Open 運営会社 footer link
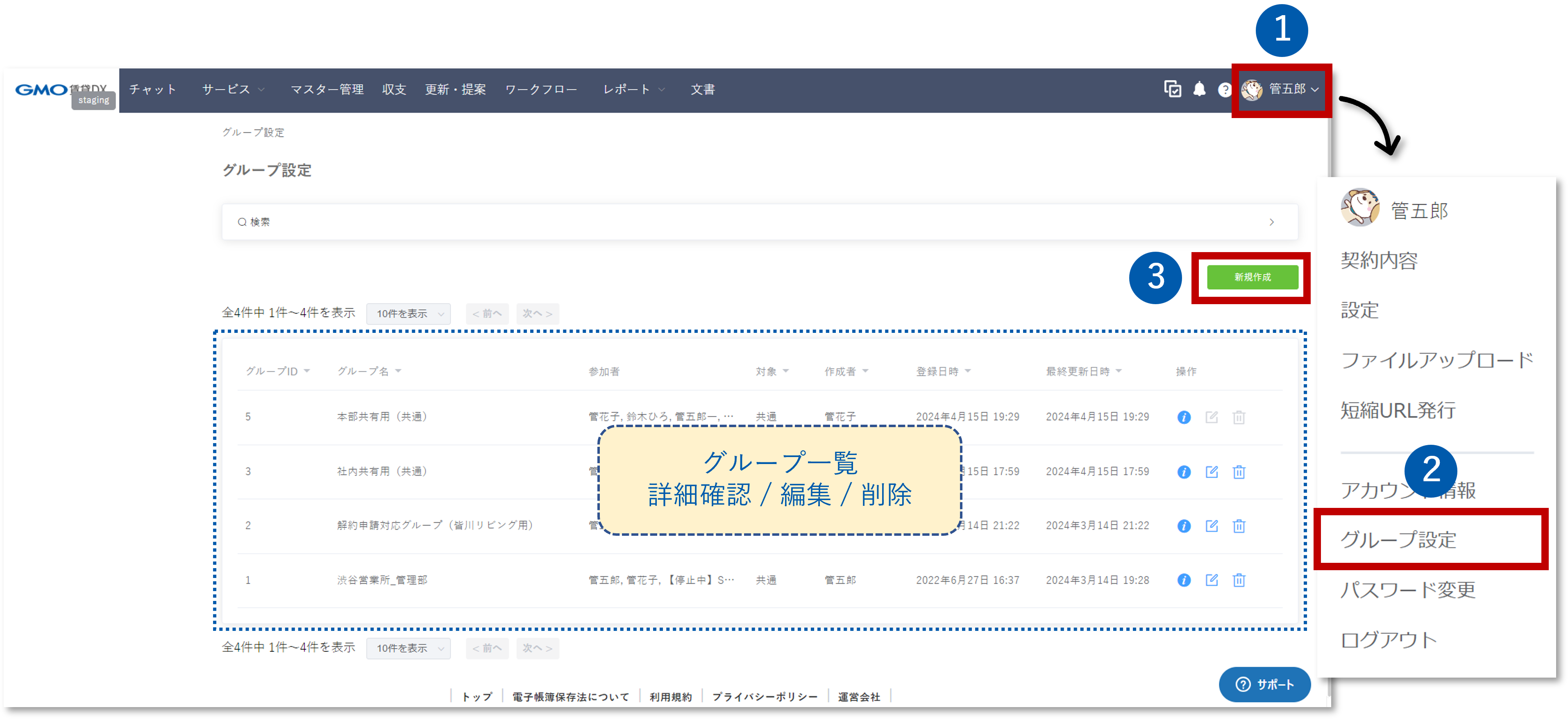The image size is (1568, 719). [x=858, y=696]
